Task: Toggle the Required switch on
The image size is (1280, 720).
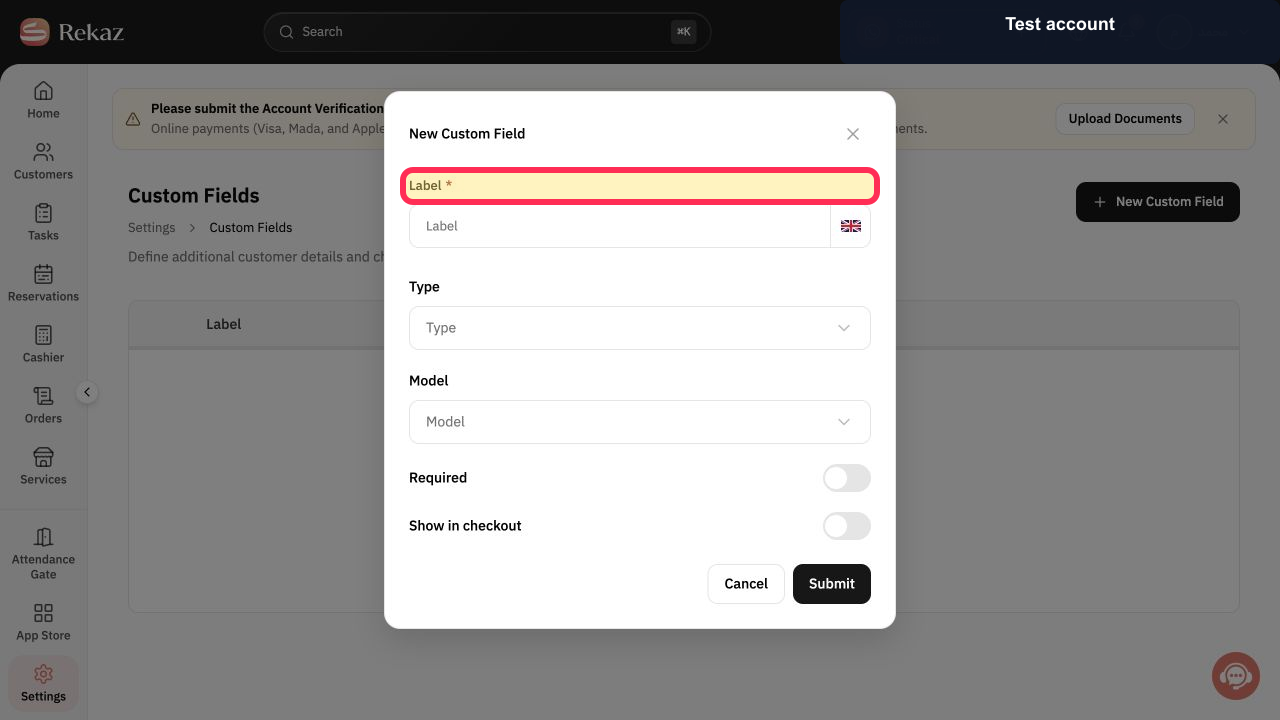Action: (x=847, y=478)
